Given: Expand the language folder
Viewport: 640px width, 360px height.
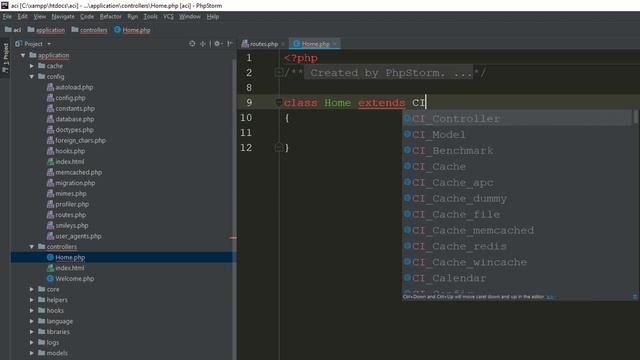Looking at the screenshot, I should click(x=32, y=321).
